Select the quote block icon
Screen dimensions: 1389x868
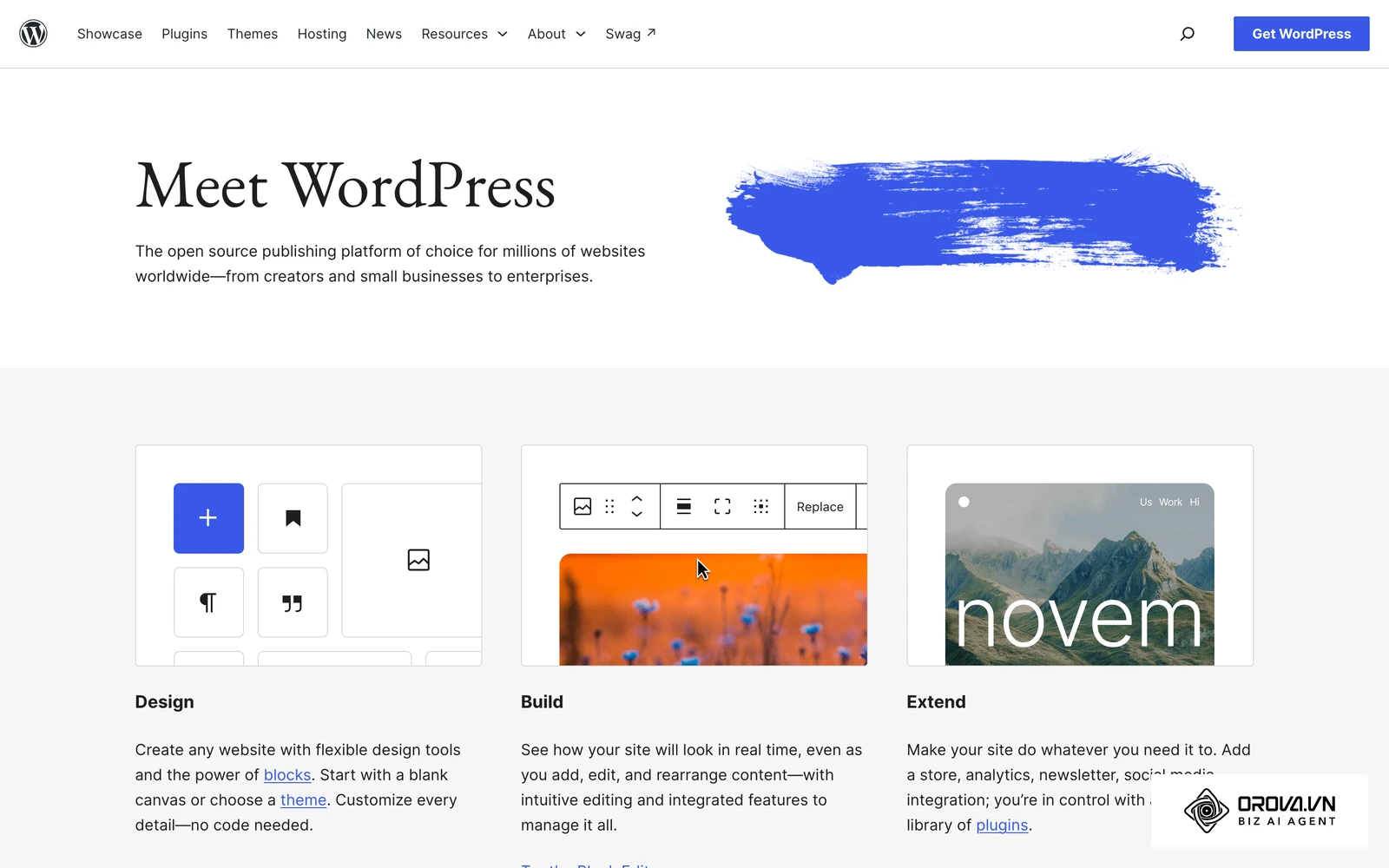tap(293, 602)
